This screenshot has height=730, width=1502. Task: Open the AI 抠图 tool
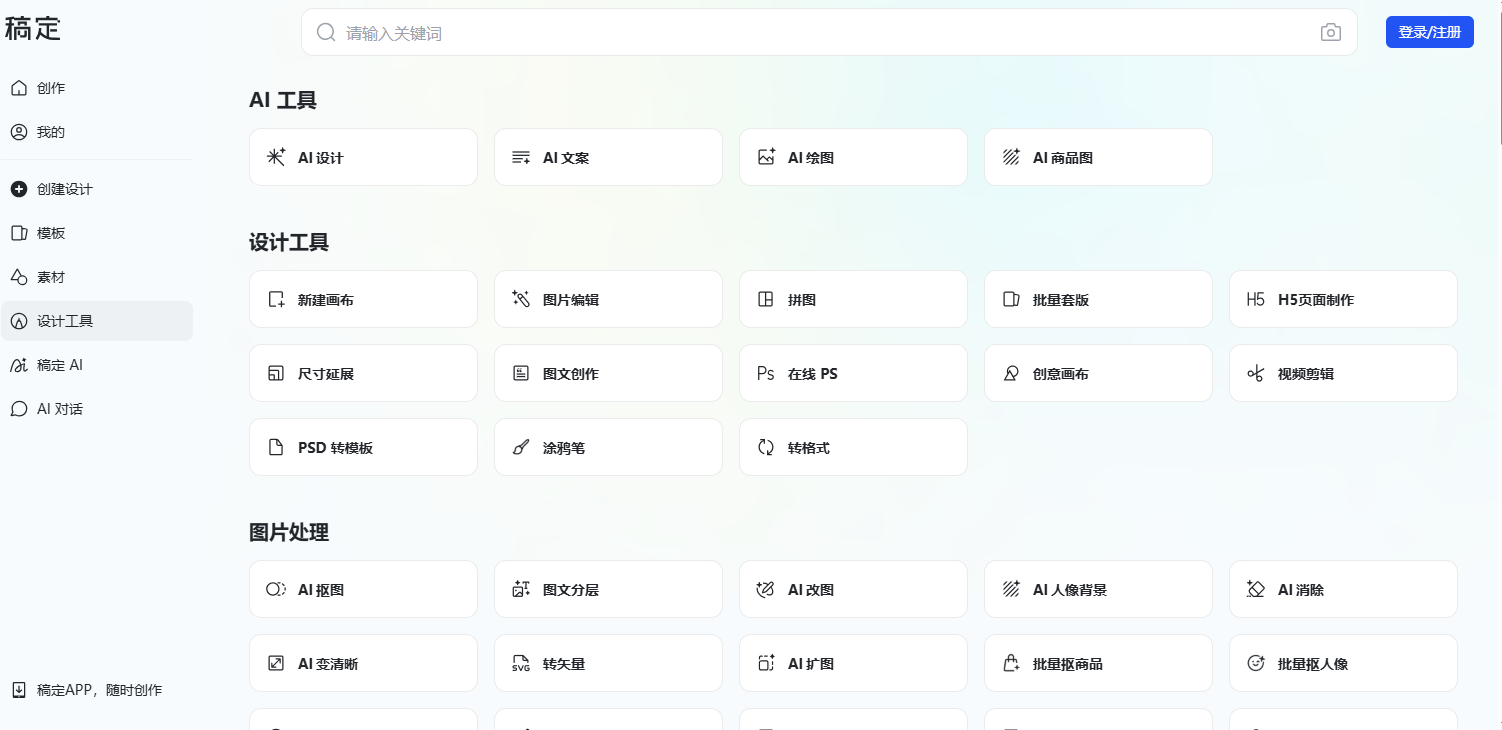[362, 589]
